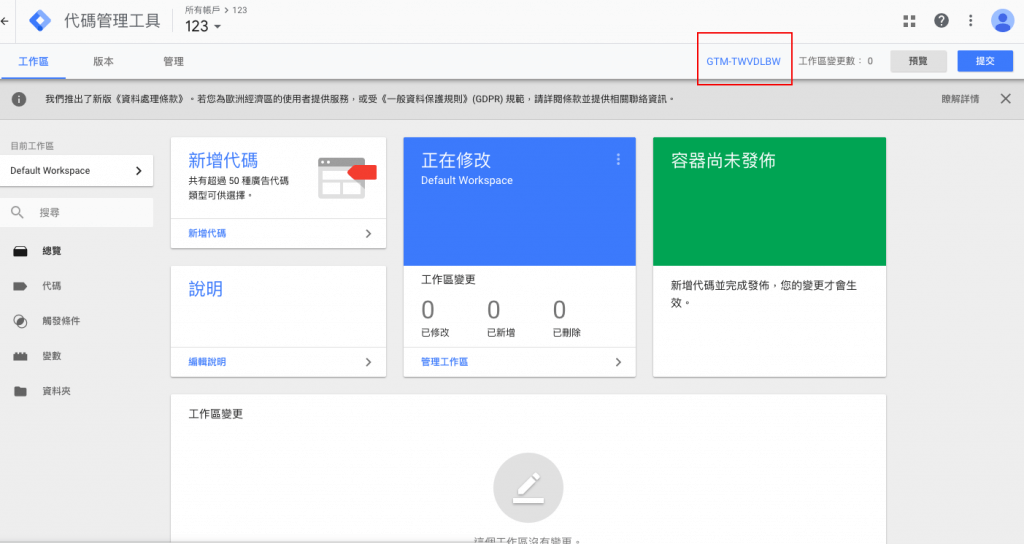Select the 總覽 overview icon in sidebar

pyautogui.click(x=20, y=251)
